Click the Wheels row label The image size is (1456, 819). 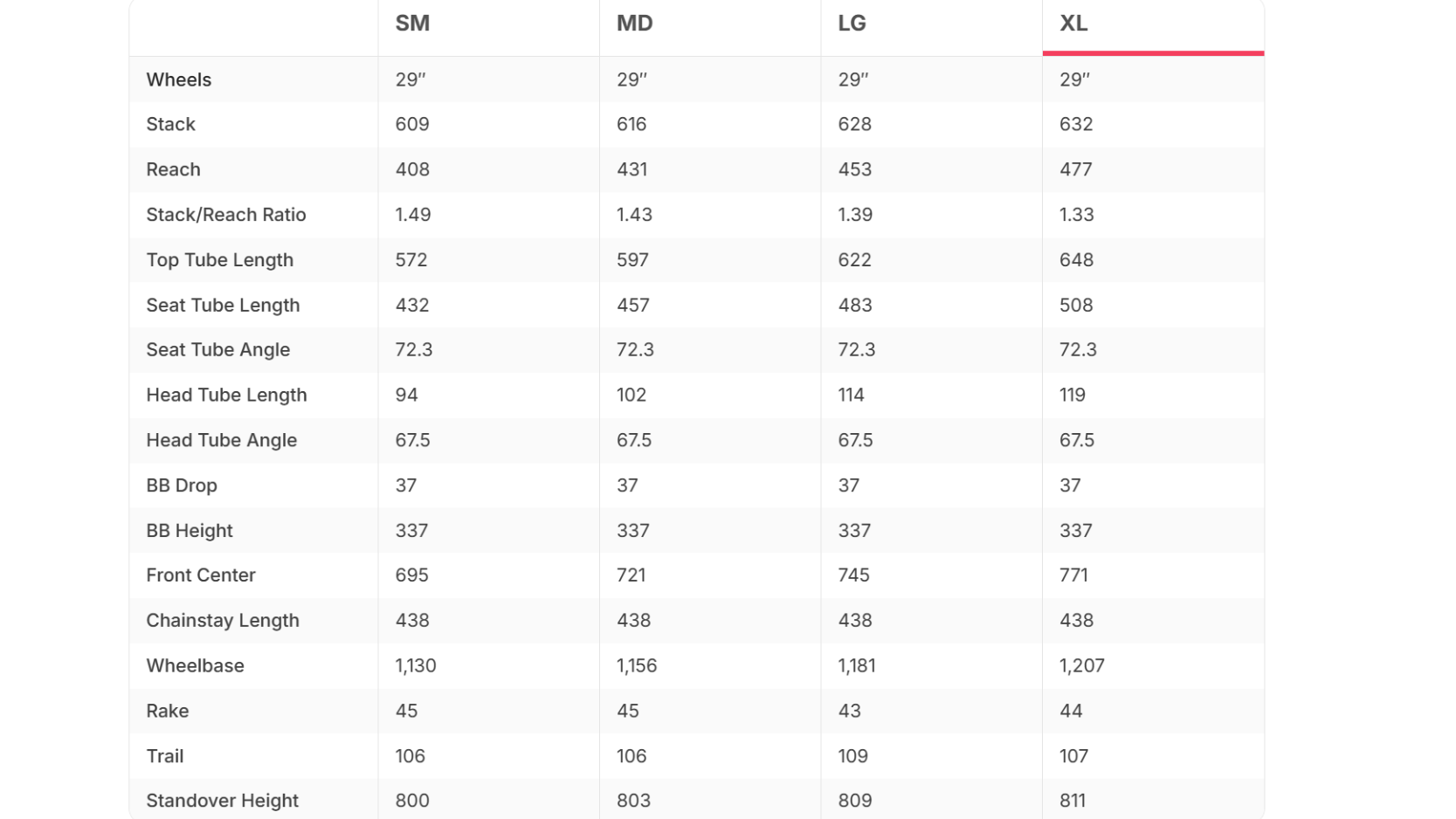[x=179, y=79]
